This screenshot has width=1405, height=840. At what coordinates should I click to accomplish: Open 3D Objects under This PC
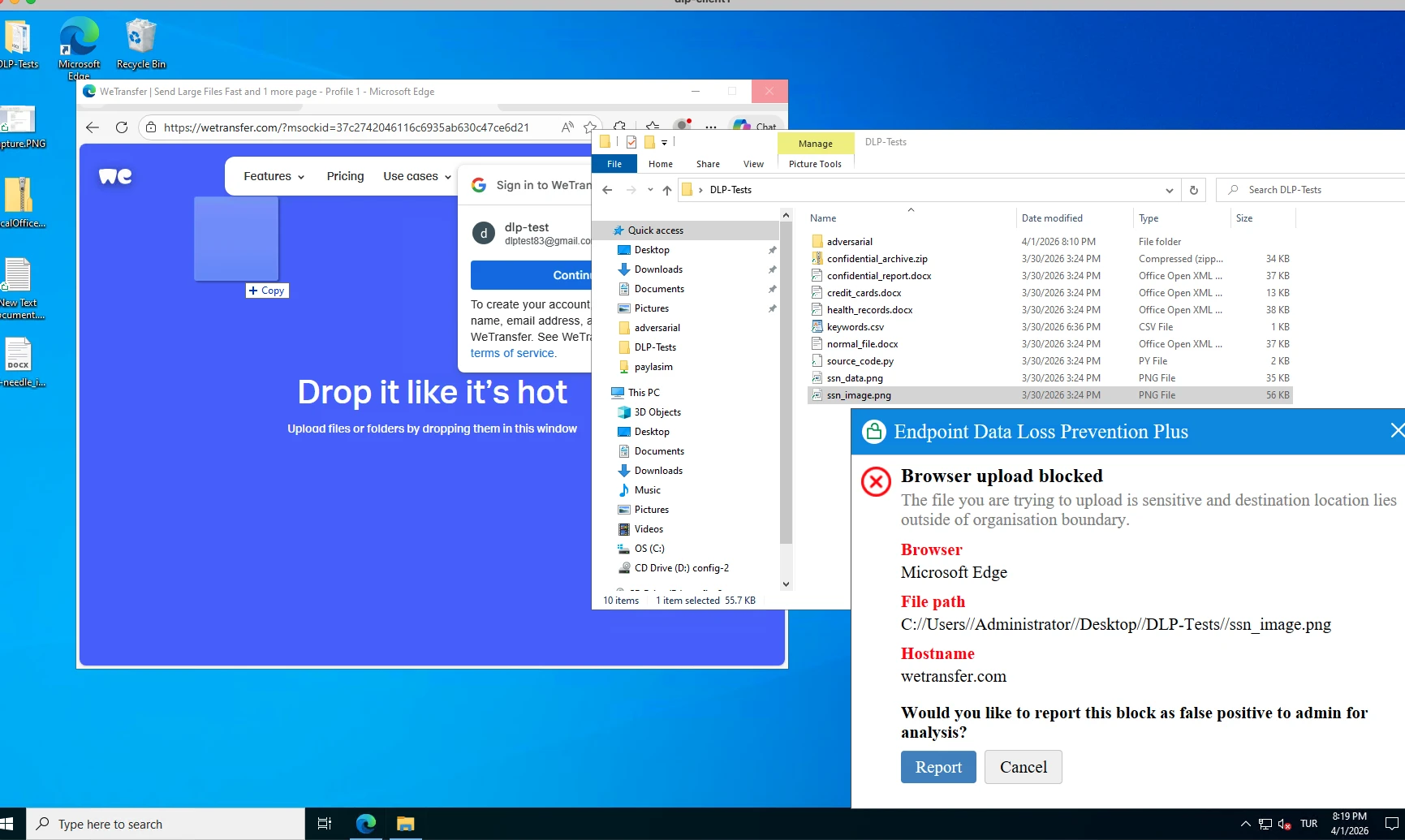[657, 412]
